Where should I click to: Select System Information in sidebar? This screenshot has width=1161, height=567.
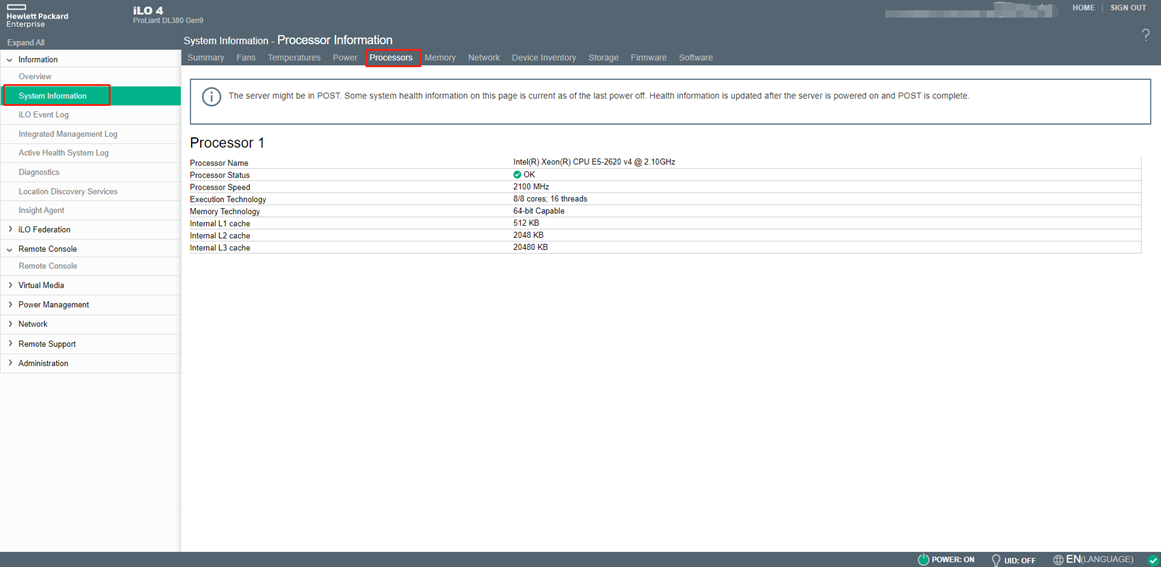point(53,96)
